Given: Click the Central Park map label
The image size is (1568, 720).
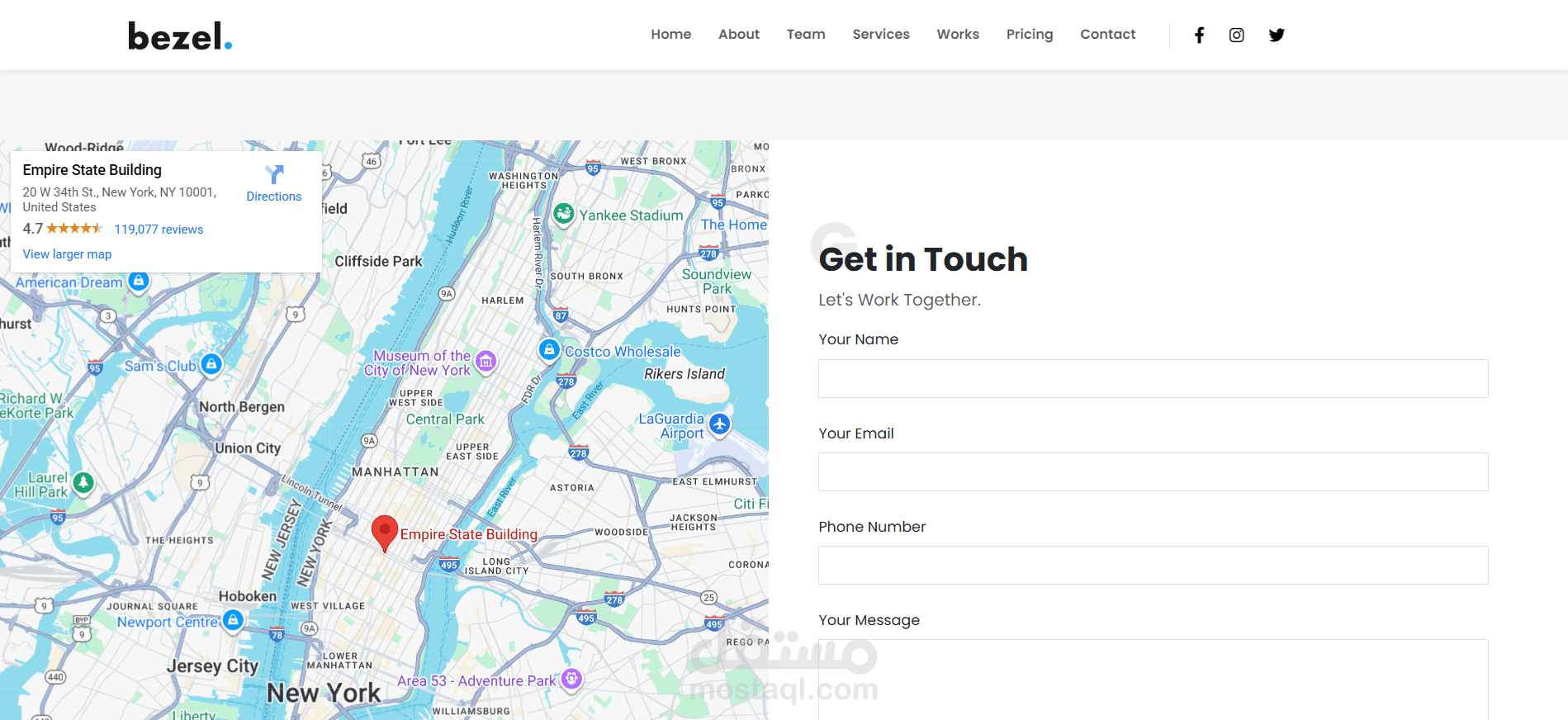Looking at the screenshot, I should click(445, 419).
